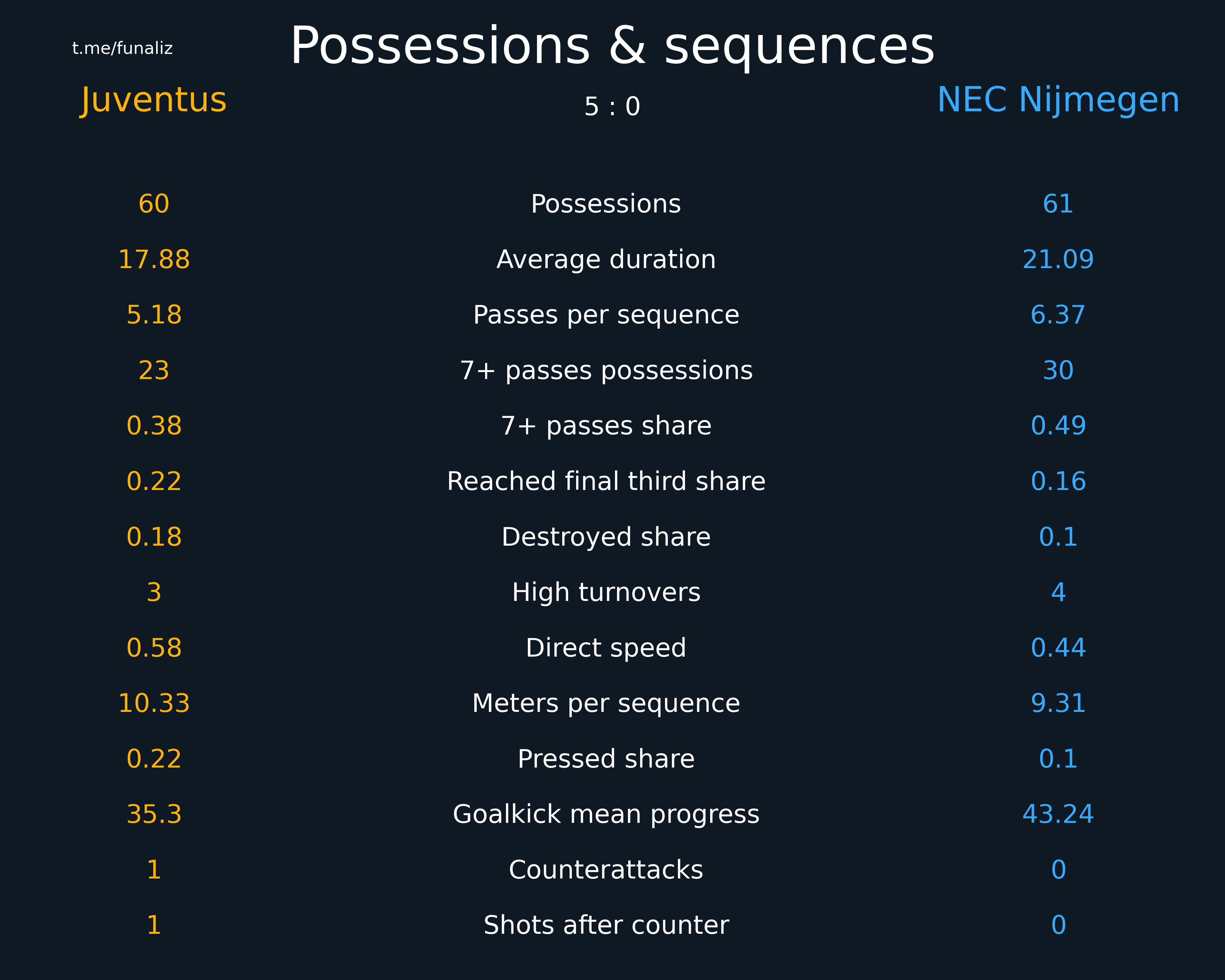The image size is (1225, 980).
Task: Click the Shots after counter label
Action: point(606,925)
